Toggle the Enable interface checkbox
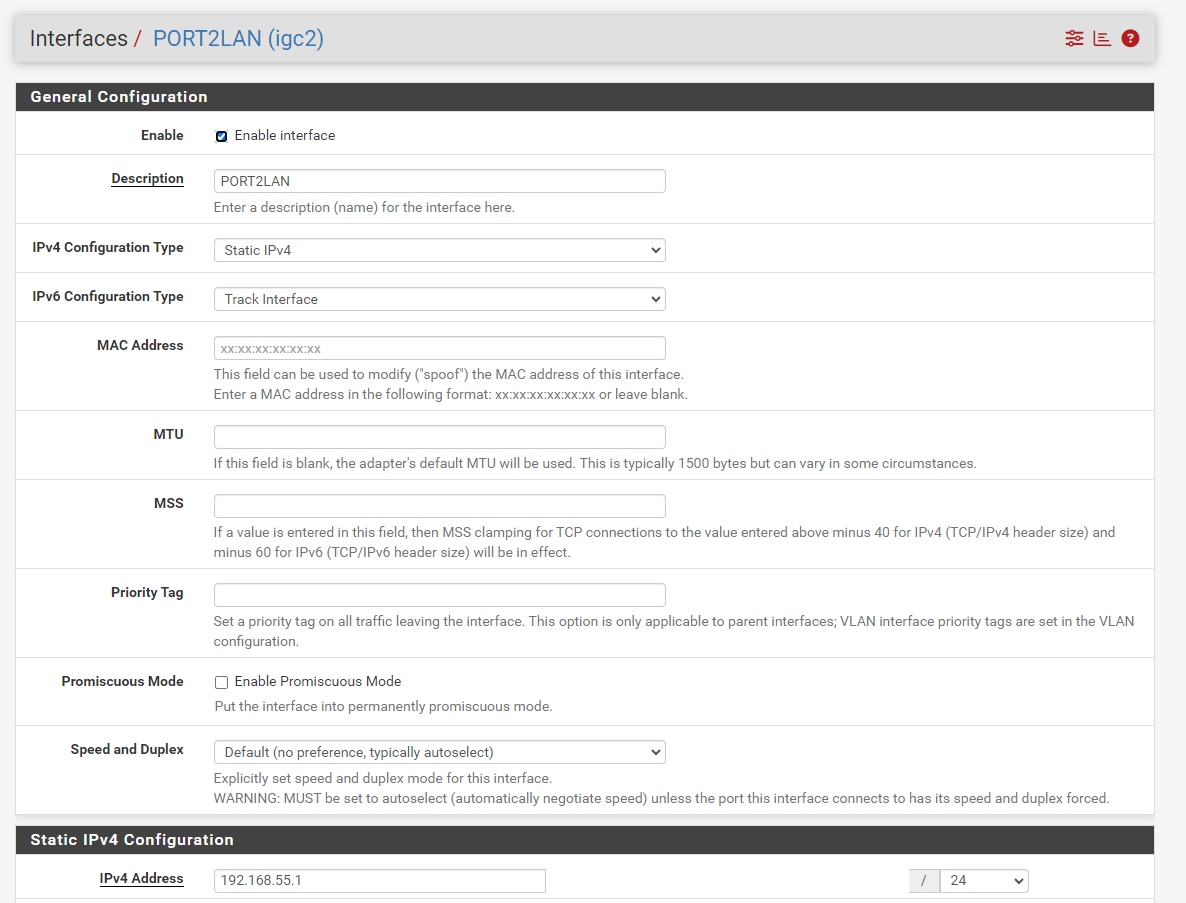 coord(221,136)
